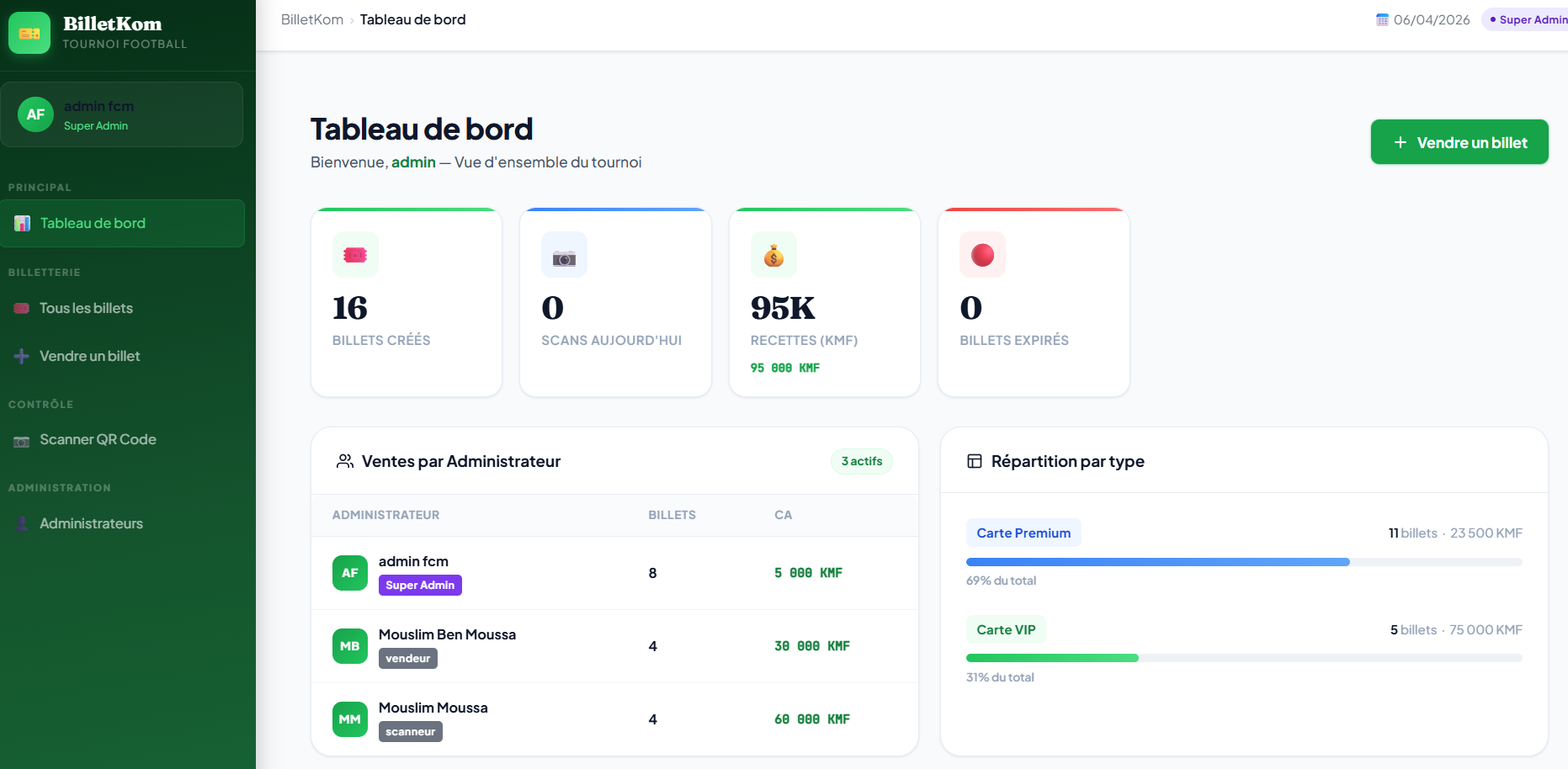Click the ticket icon on Billets créés card
Screen dimensions: 1568x769
click(x=355, y=255)
